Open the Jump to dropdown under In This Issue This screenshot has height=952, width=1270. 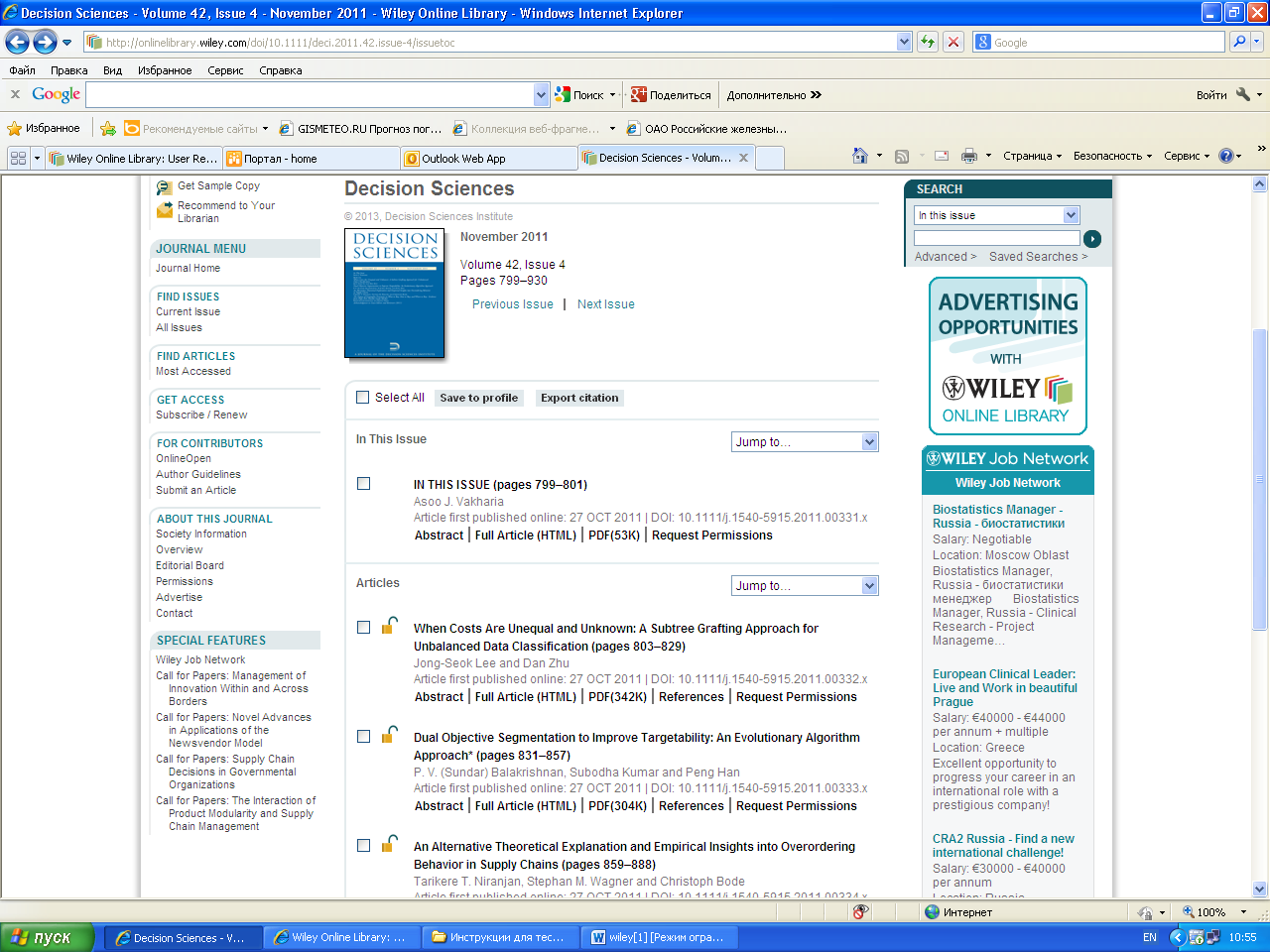click(806, 442)
